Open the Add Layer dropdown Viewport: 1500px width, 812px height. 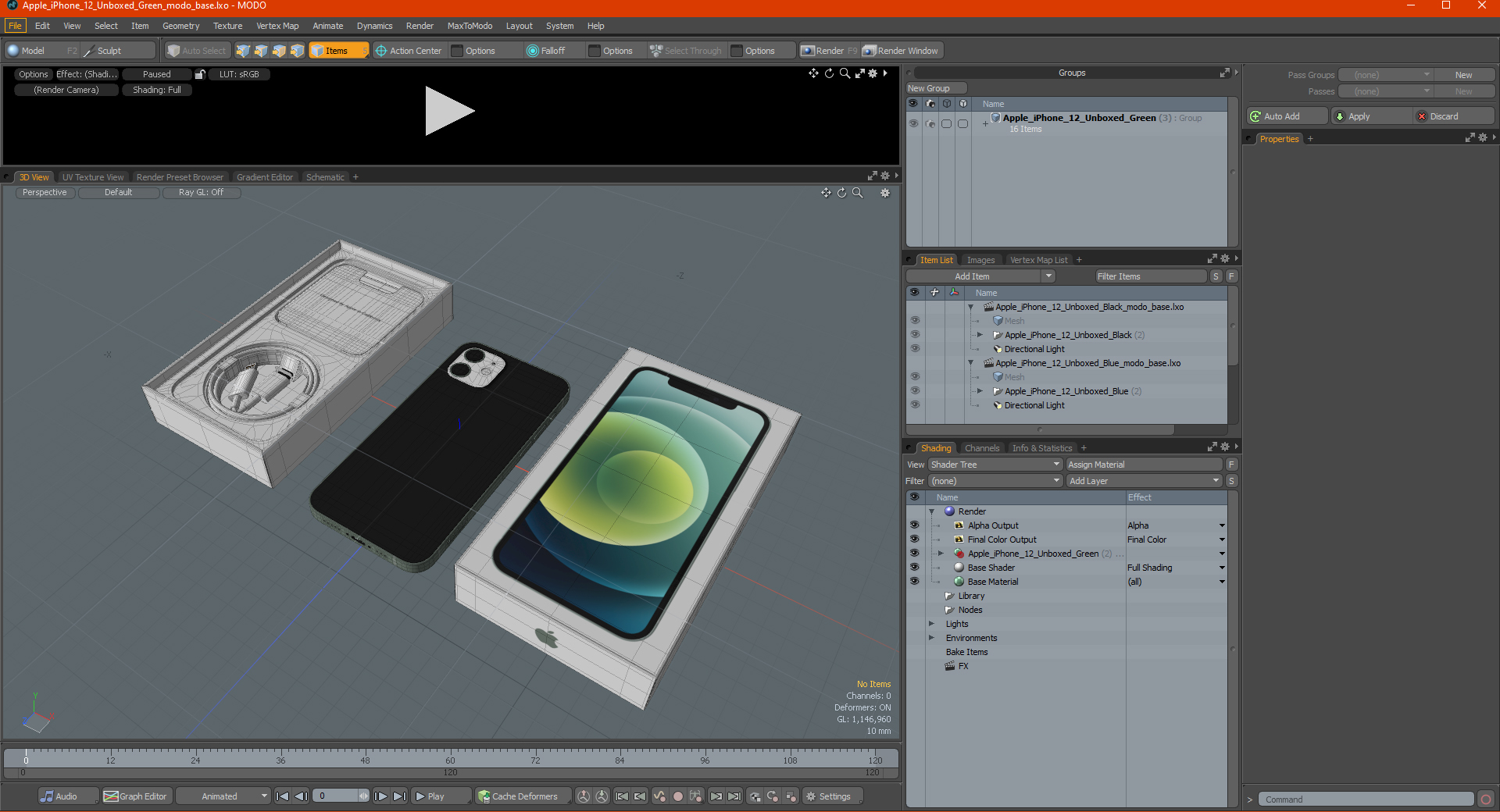(x=1144, y=481)
